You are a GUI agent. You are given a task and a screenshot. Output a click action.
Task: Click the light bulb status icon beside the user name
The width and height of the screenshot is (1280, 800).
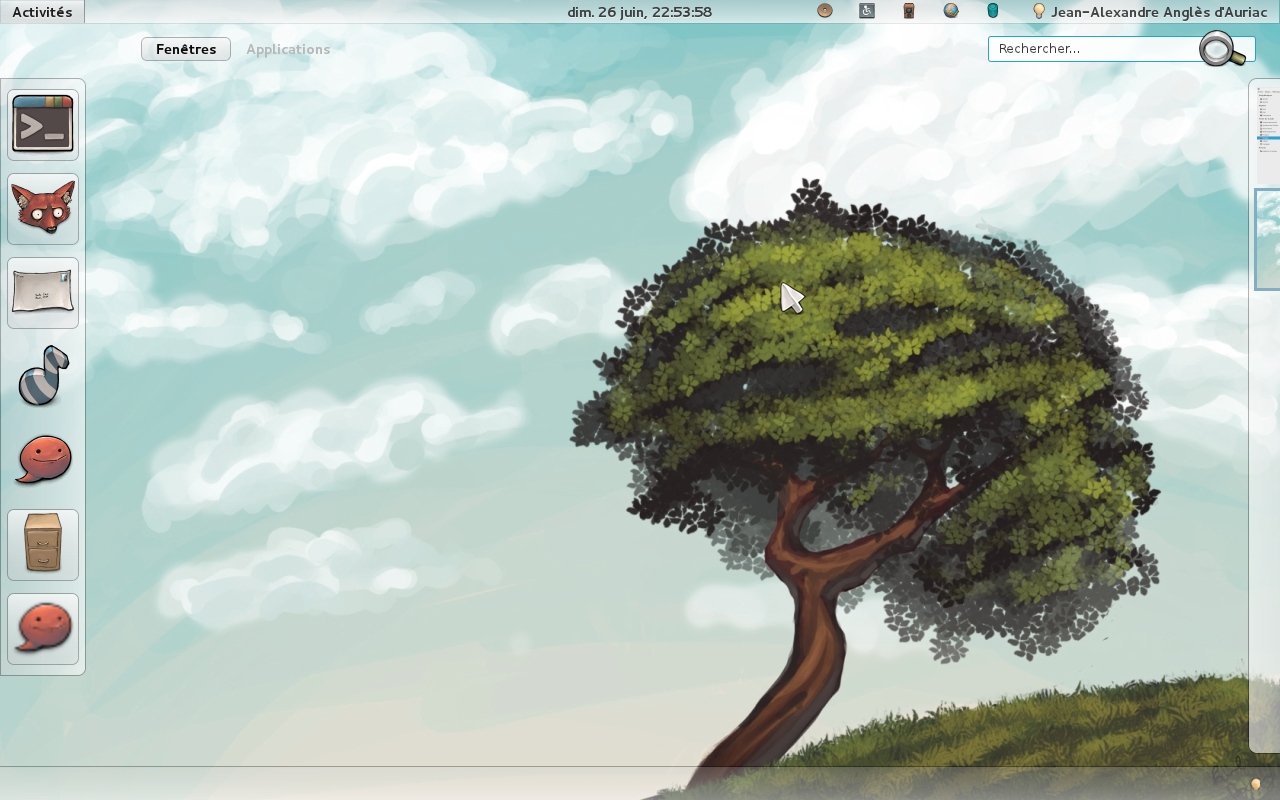1039,11
